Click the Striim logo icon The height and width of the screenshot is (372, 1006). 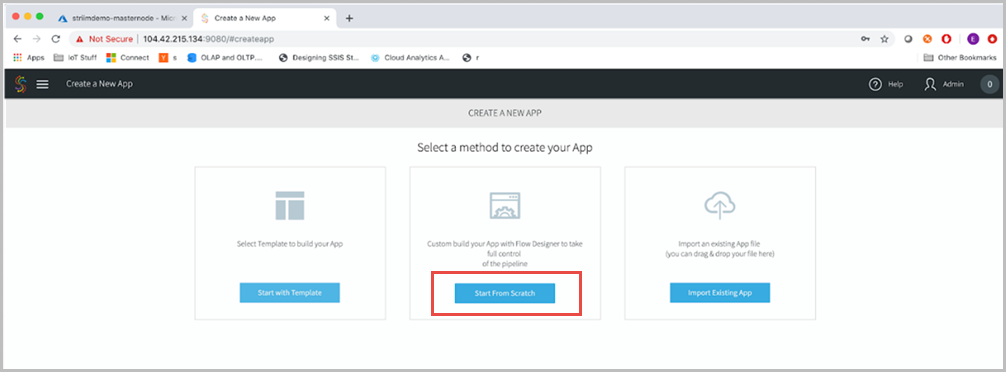(21, 84)
